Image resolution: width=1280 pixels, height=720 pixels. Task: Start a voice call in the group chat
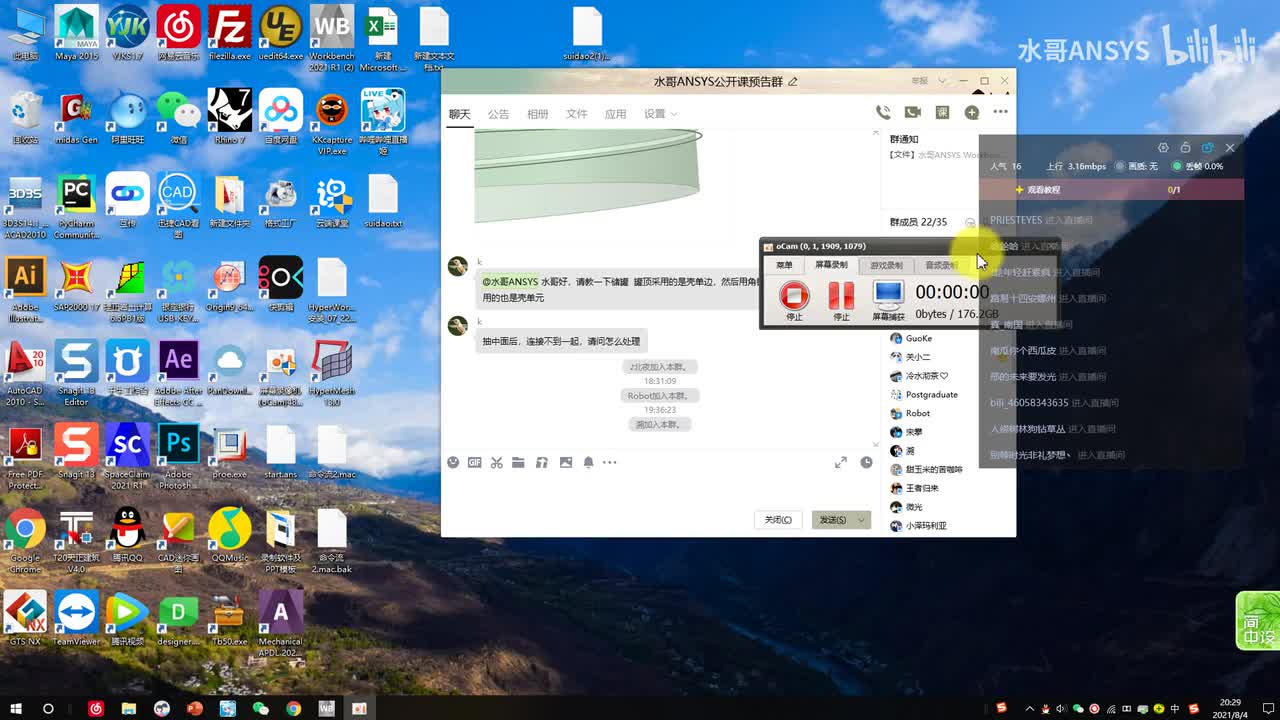(x=883, y=113)
